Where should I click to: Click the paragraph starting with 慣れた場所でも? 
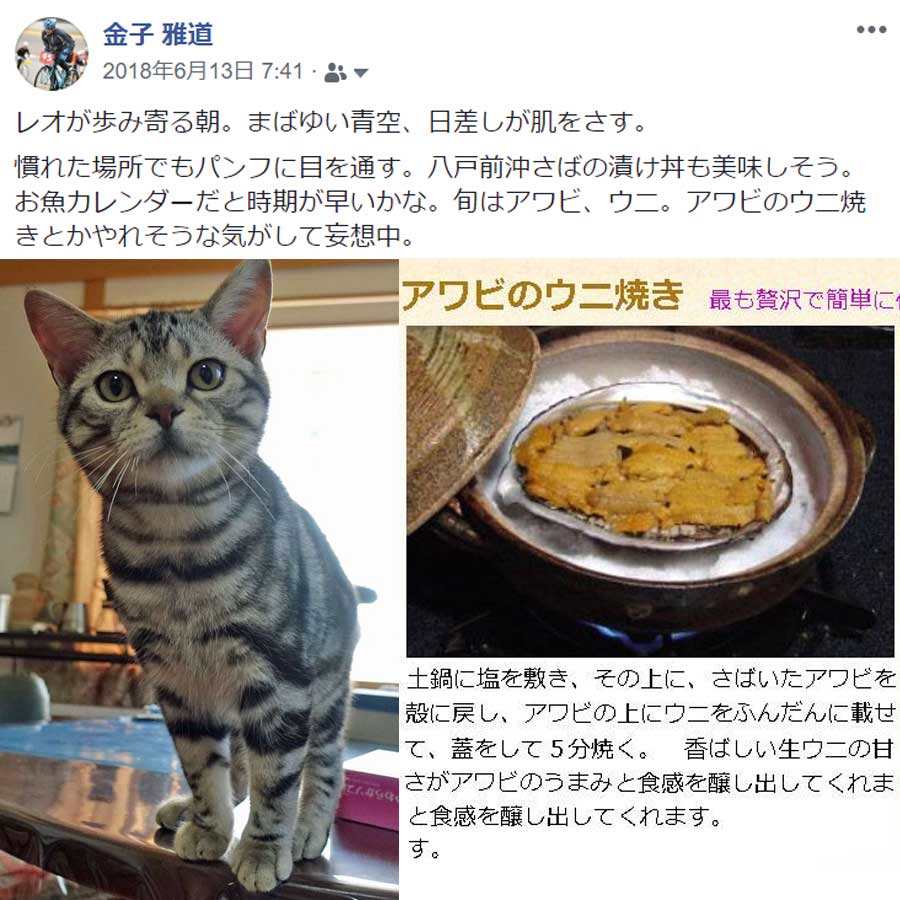(441, 201)
